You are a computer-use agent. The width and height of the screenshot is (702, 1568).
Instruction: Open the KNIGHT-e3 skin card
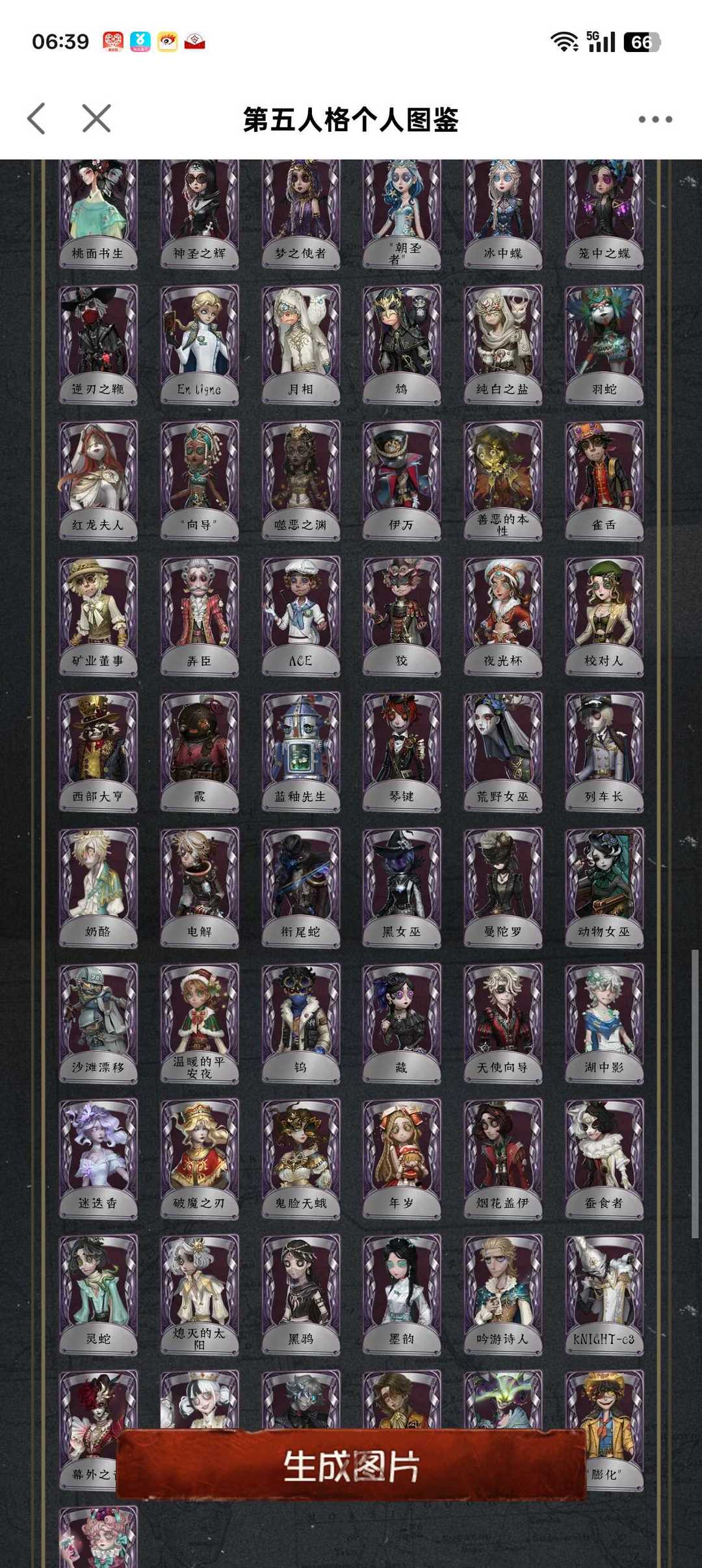pyautogui.click(x=604, y=1295)
